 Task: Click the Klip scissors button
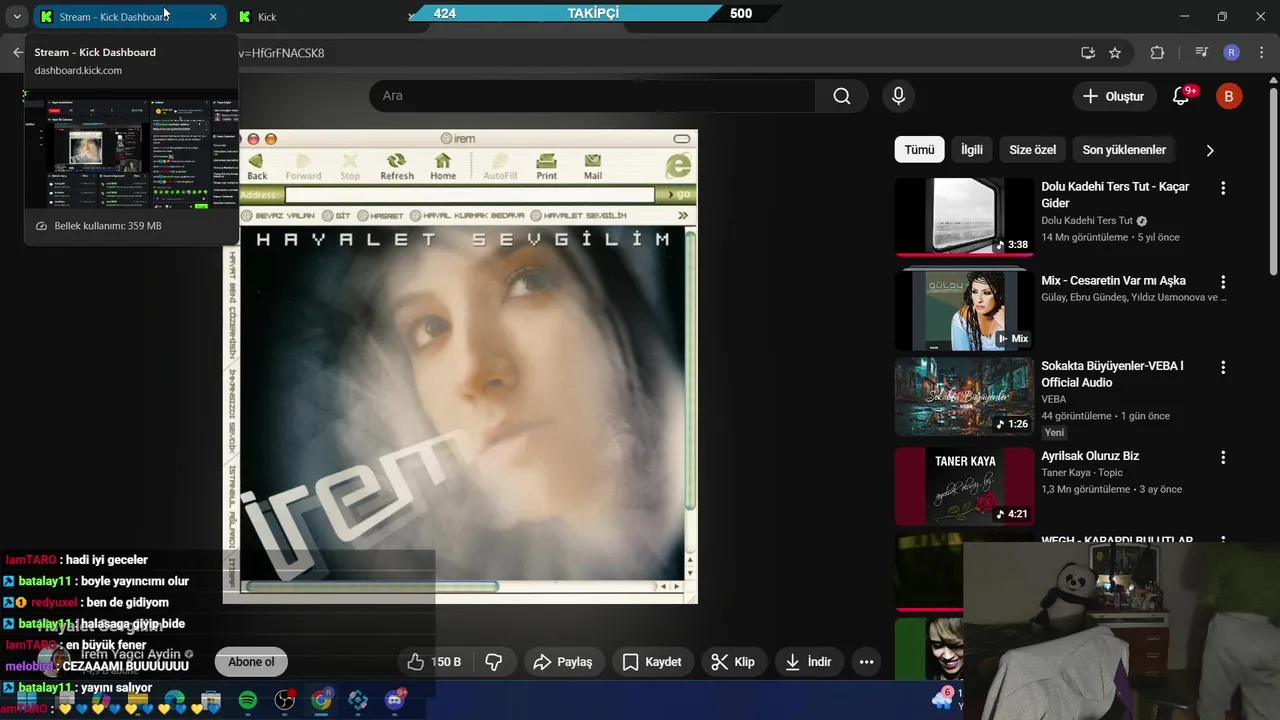pyautogui.click(x=733, y=662)
